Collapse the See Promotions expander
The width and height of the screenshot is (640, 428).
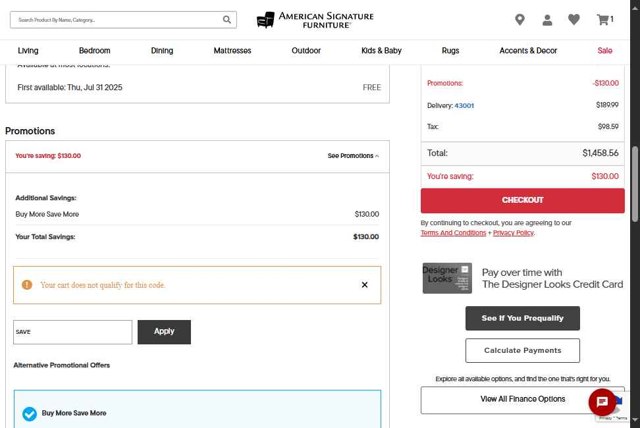point(353,156)
